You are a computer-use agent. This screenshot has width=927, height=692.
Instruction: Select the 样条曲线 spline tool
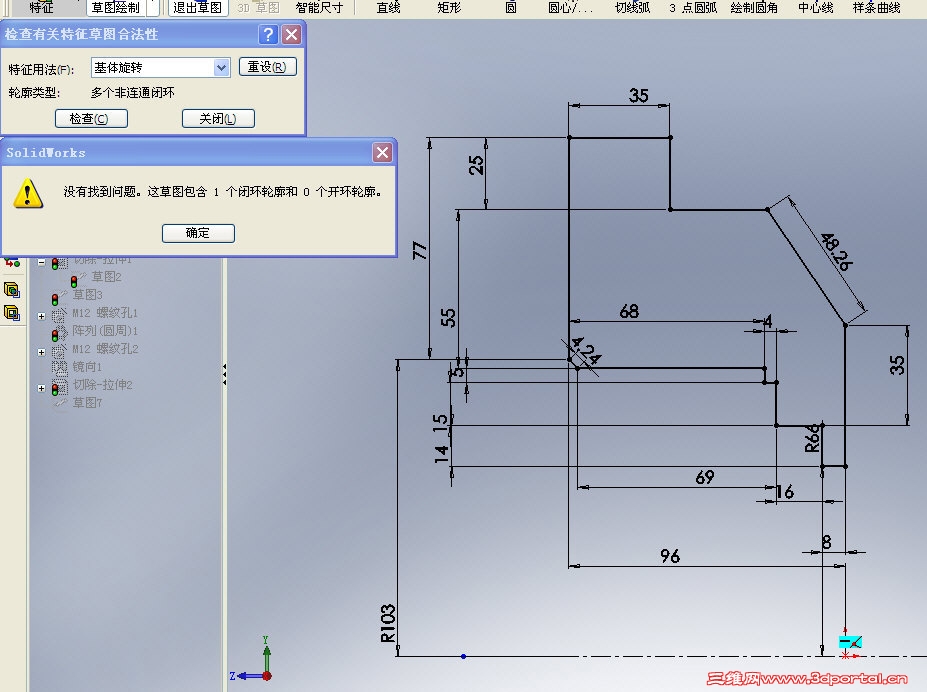coord(876,8)
